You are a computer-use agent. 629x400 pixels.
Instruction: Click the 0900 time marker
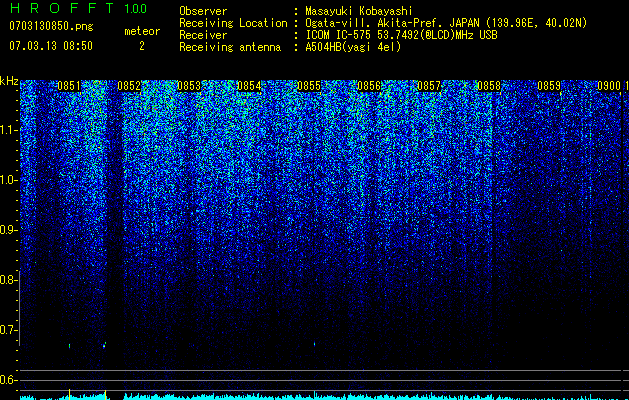point(609,86)
